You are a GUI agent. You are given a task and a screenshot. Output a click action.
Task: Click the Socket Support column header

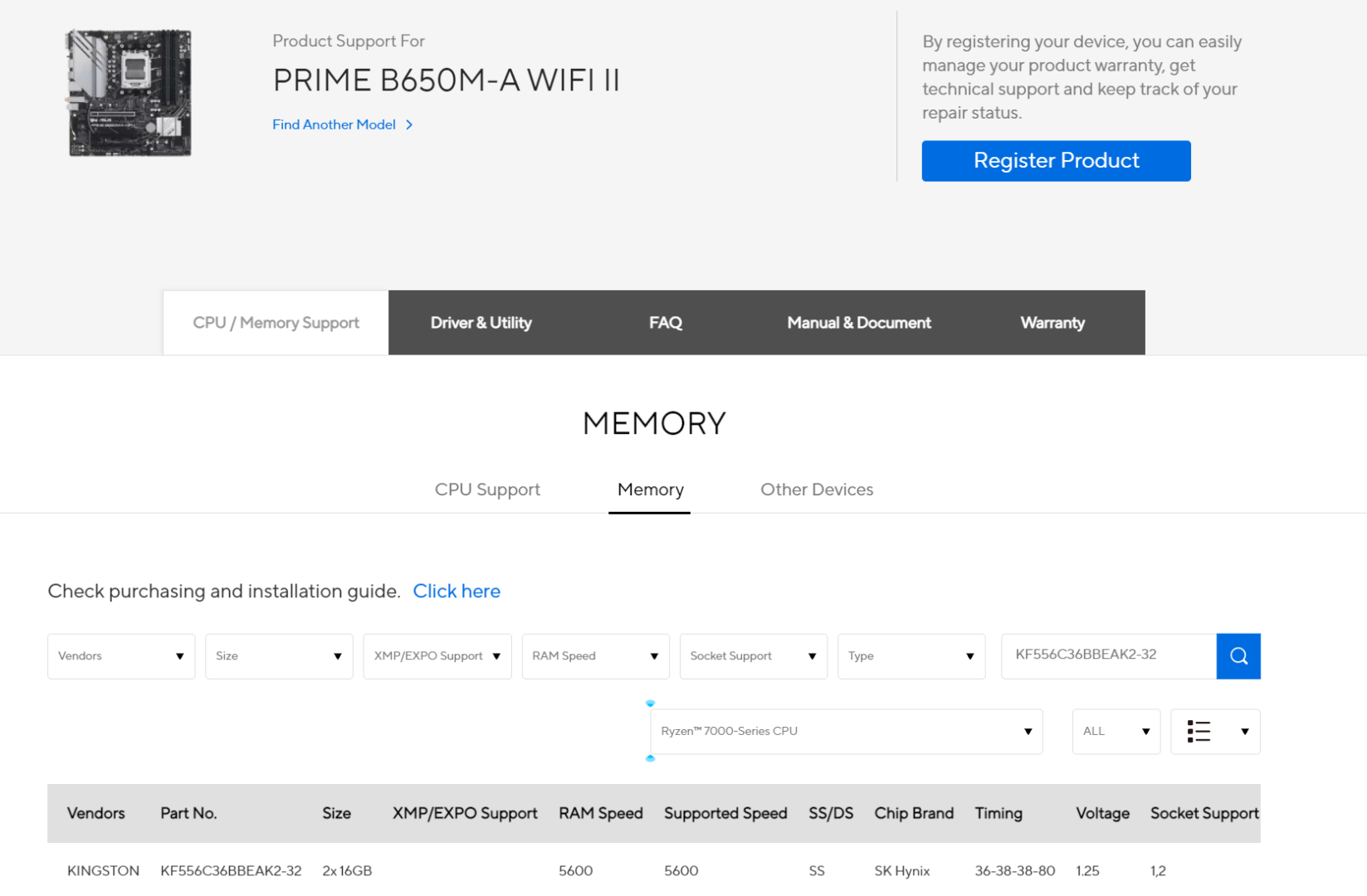click(1204, 813)
